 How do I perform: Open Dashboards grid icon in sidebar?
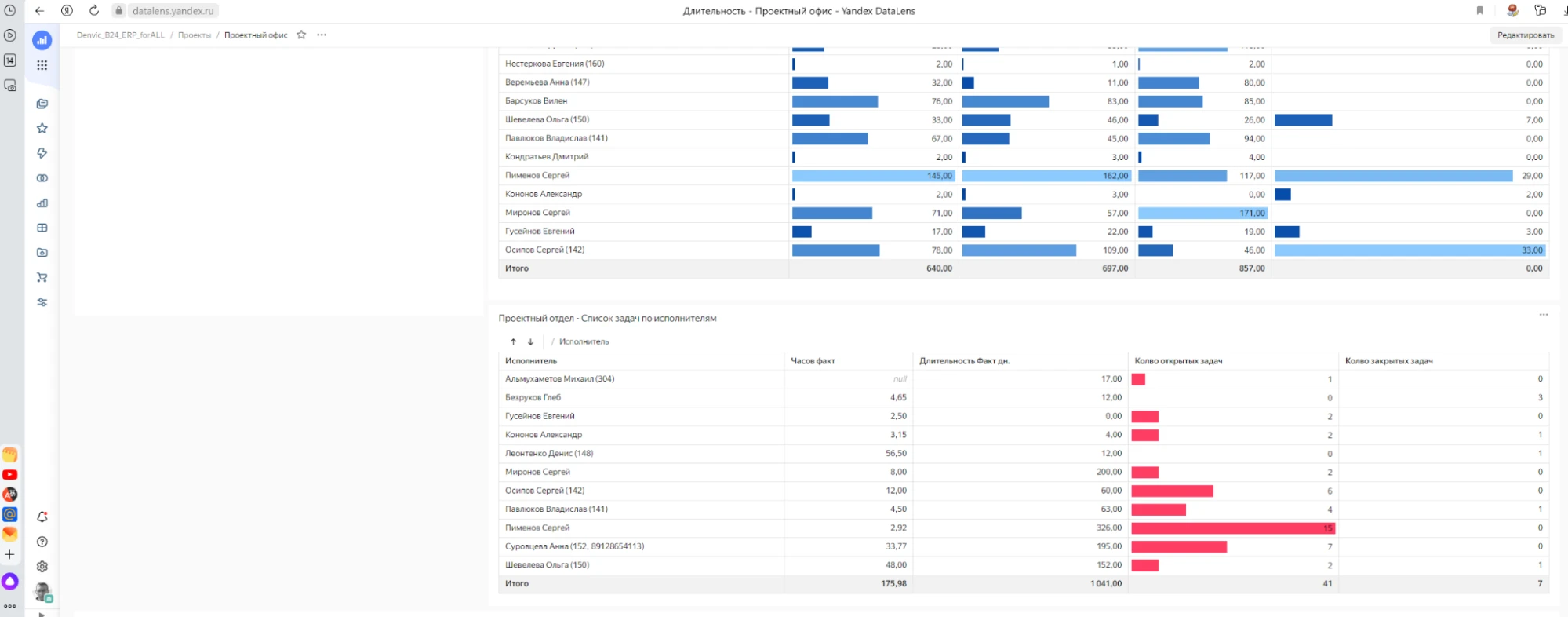pyautogui.click(x=42, y=228)
